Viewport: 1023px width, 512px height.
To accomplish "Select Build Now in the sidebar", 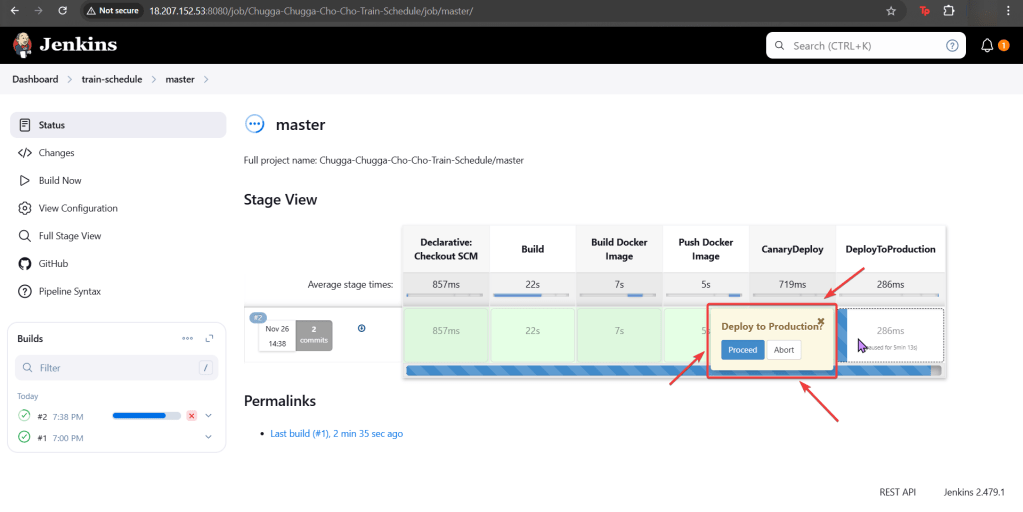I will pos(60,181).
